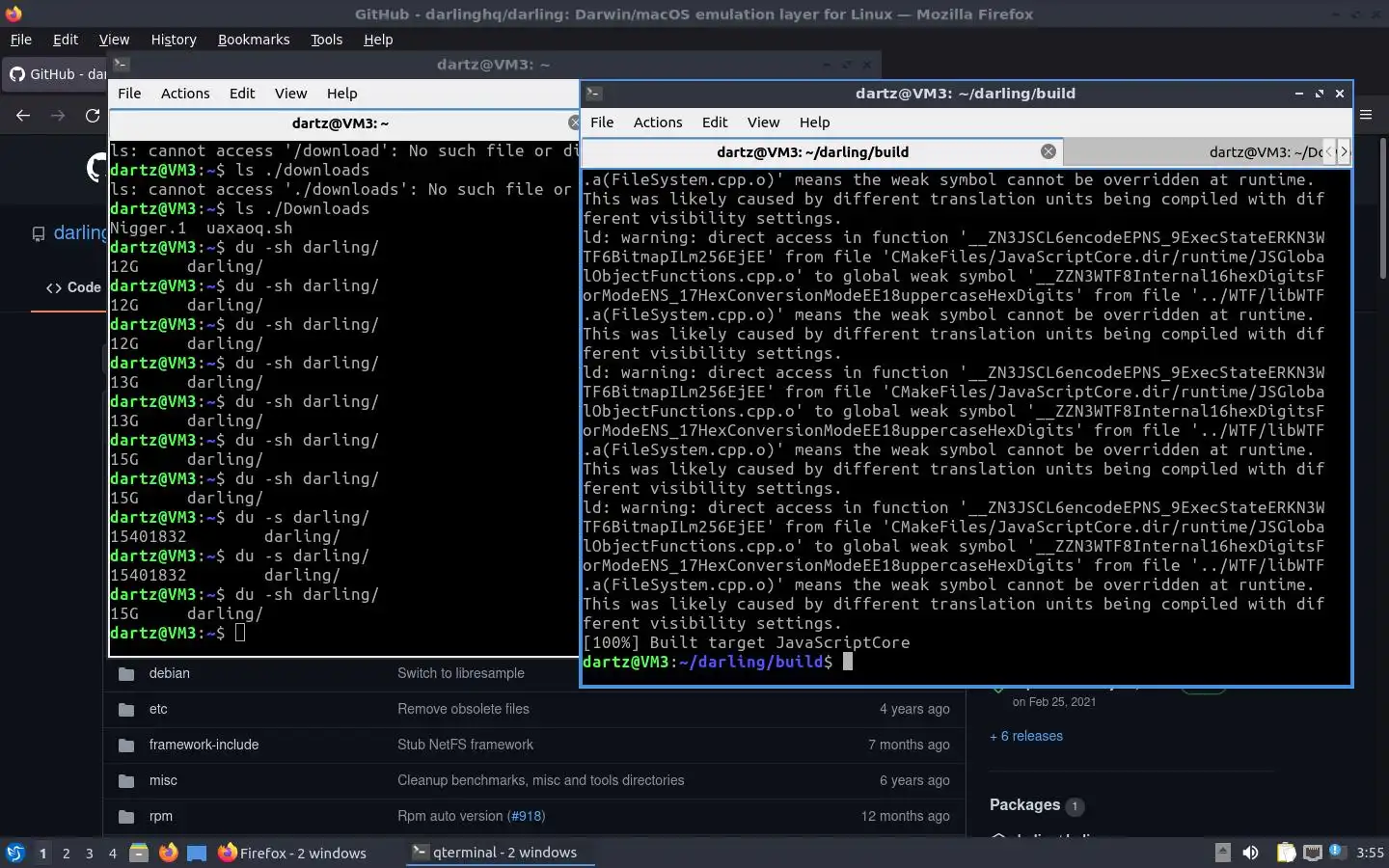Click the etc folder icon
This screenshot has height=868, width=1389.
point(126,710)
